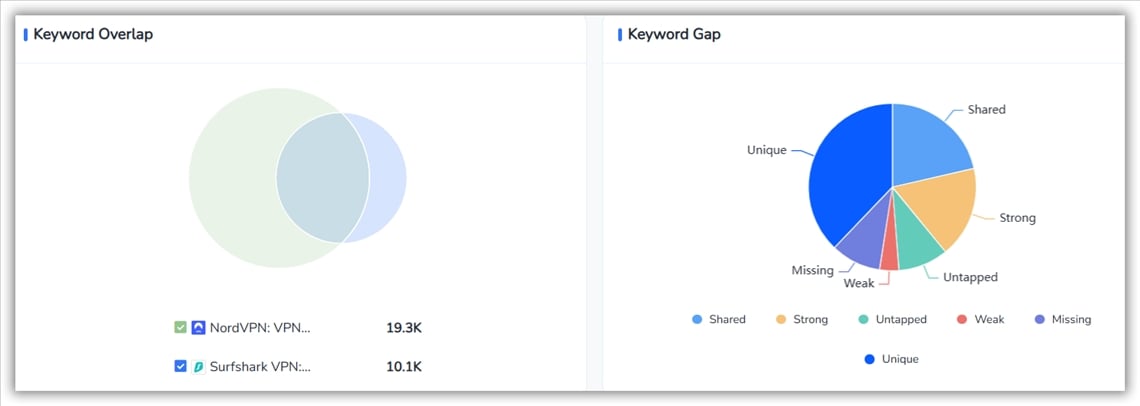Click the Weak pie slice

[890, 256]
